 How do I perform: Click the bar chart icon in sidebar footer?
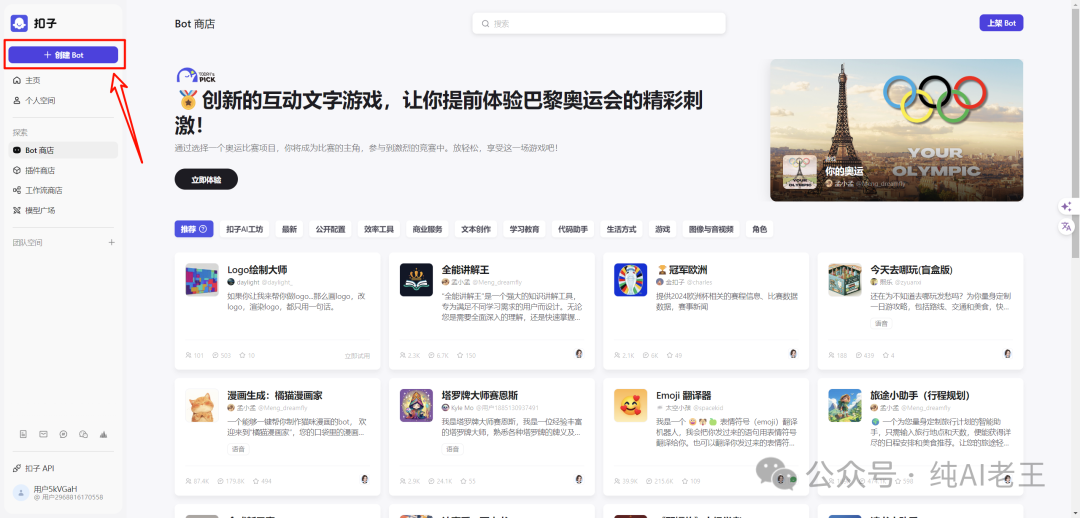[x=104, y=434]
